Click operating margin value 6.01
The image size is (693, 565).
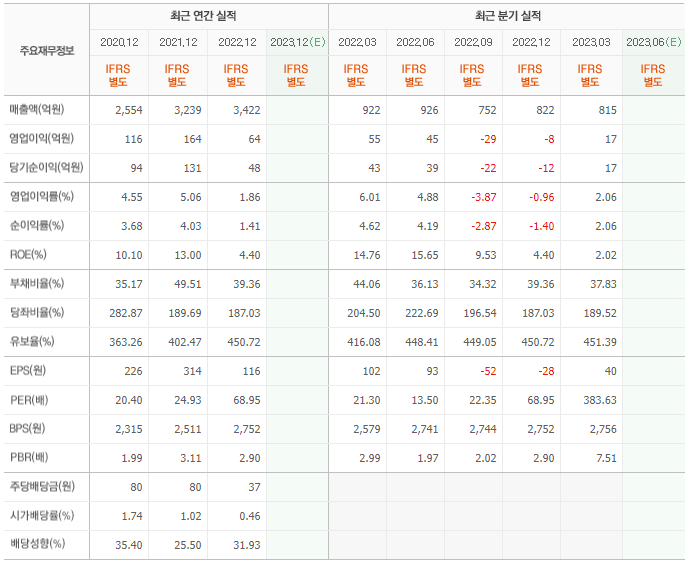click(x=370, y=197)
